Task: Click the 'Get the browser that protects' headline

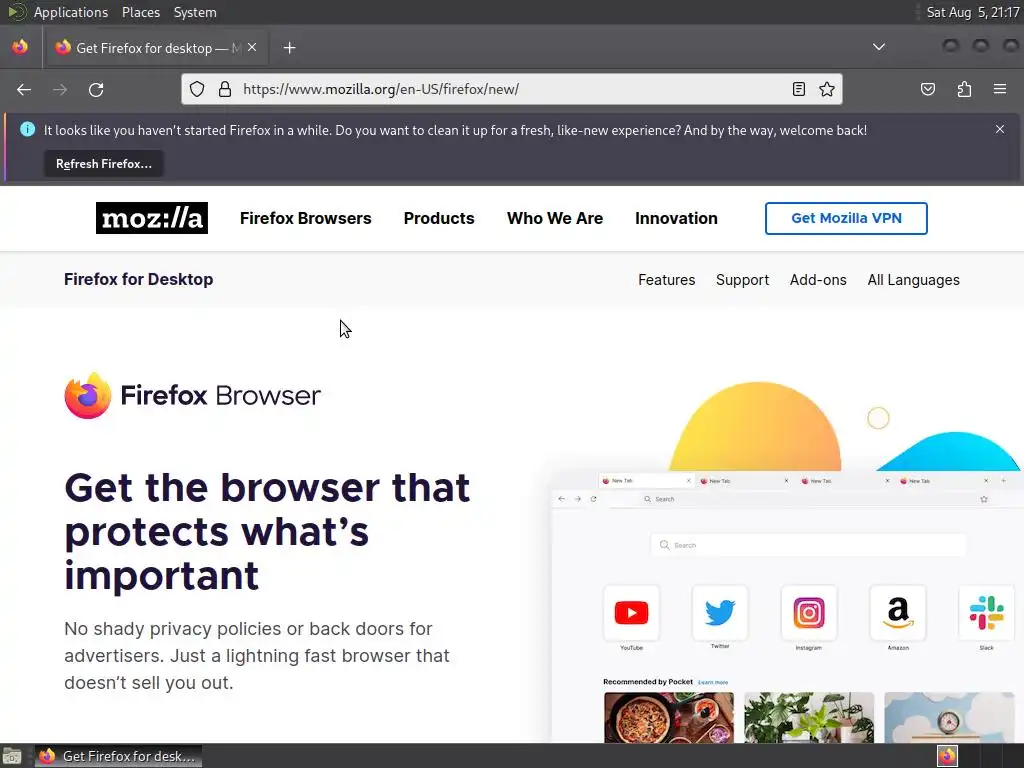Action: click(267, 531)
